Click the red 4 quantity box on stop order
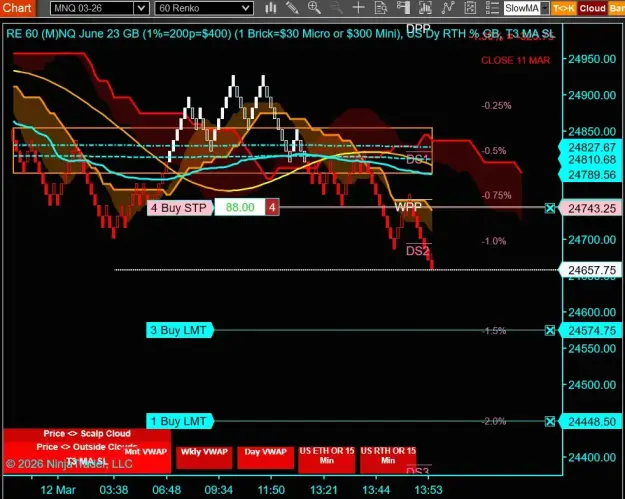This screenshot has width=625, height=499. point(272,208)
